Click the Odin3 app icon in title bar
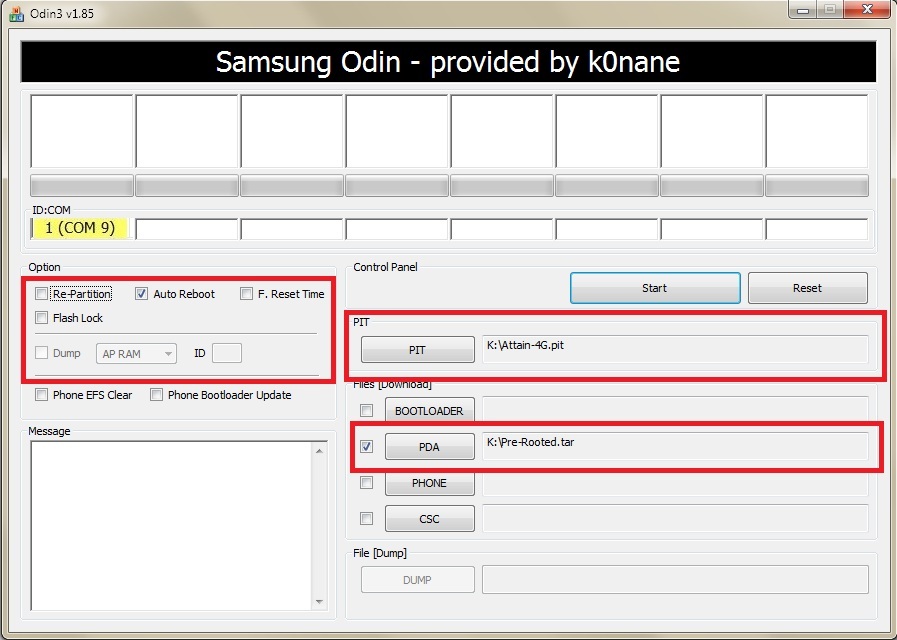This screenshot has width=897, height=640. pyautogui.click(x=15, y=10)
